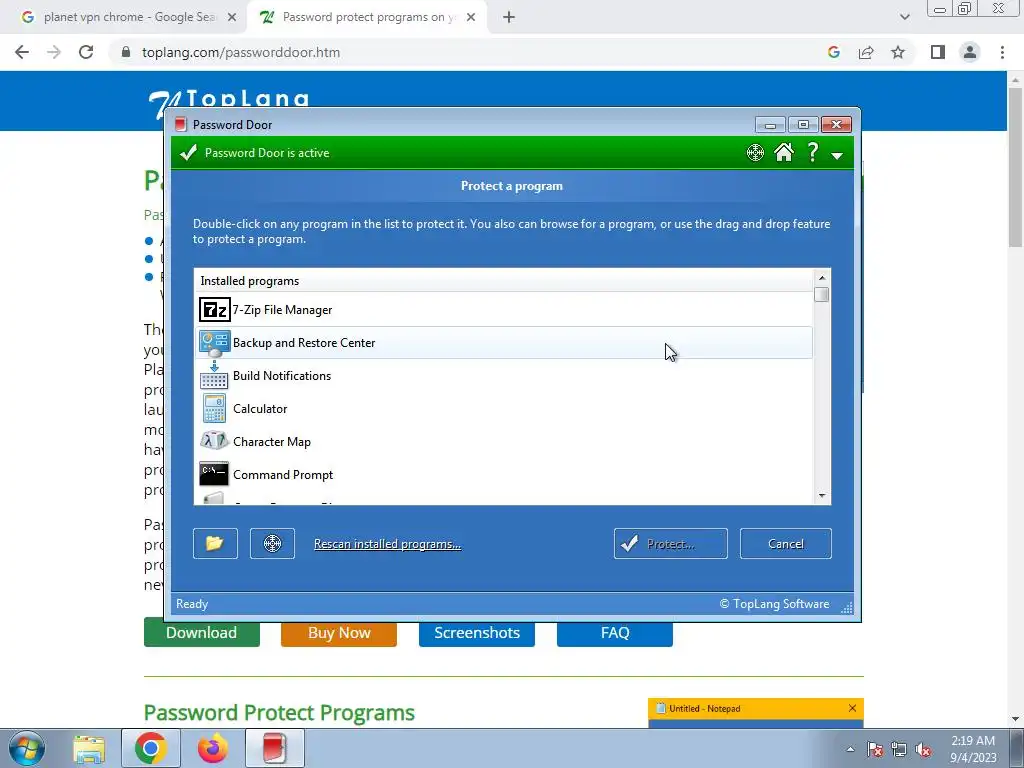The height and width of the screenshot is (768, 1024).
Task: Select Command Prompt icon
Action: (x=214, y=474)
